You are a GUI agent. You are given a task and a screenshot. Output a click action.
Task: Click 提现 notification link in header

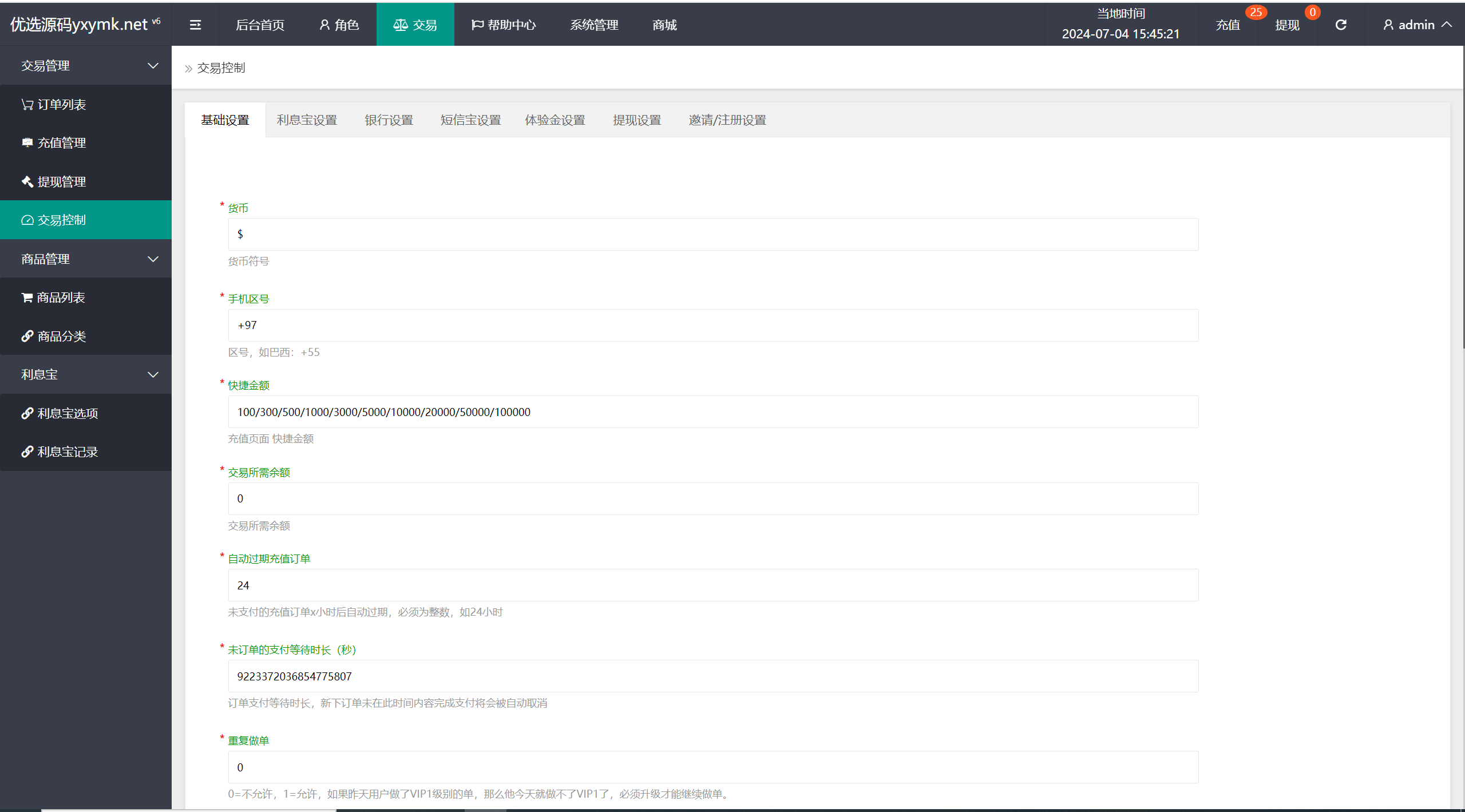1288,25
